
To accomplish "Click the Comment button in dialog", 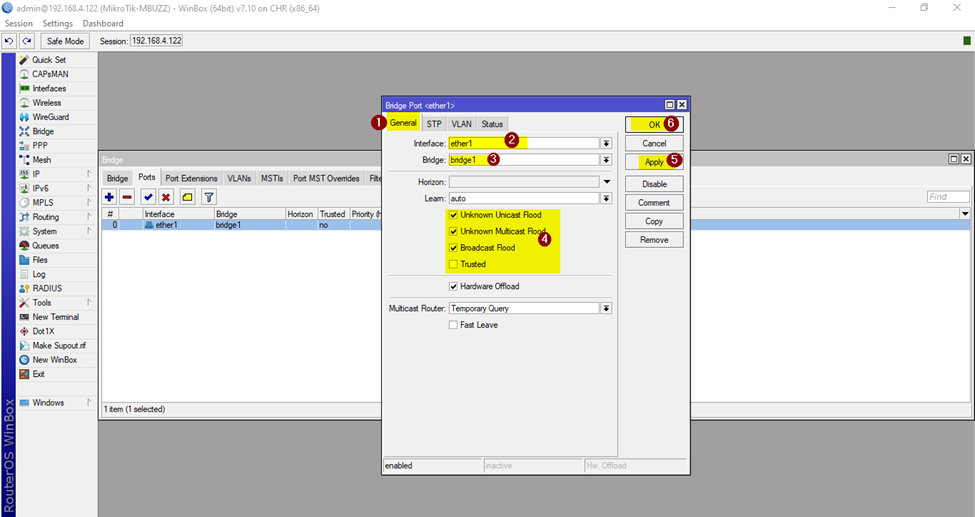I will tap(654, 203).
